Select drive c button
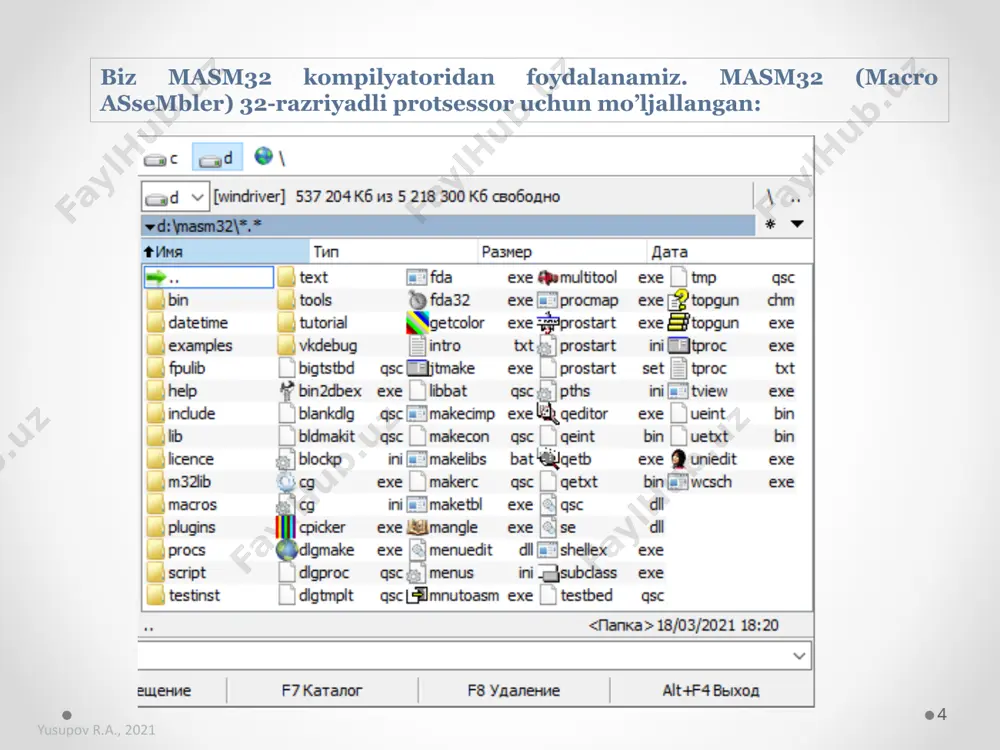This screenshot has width=1000, height=750. (x=161, y=158)
